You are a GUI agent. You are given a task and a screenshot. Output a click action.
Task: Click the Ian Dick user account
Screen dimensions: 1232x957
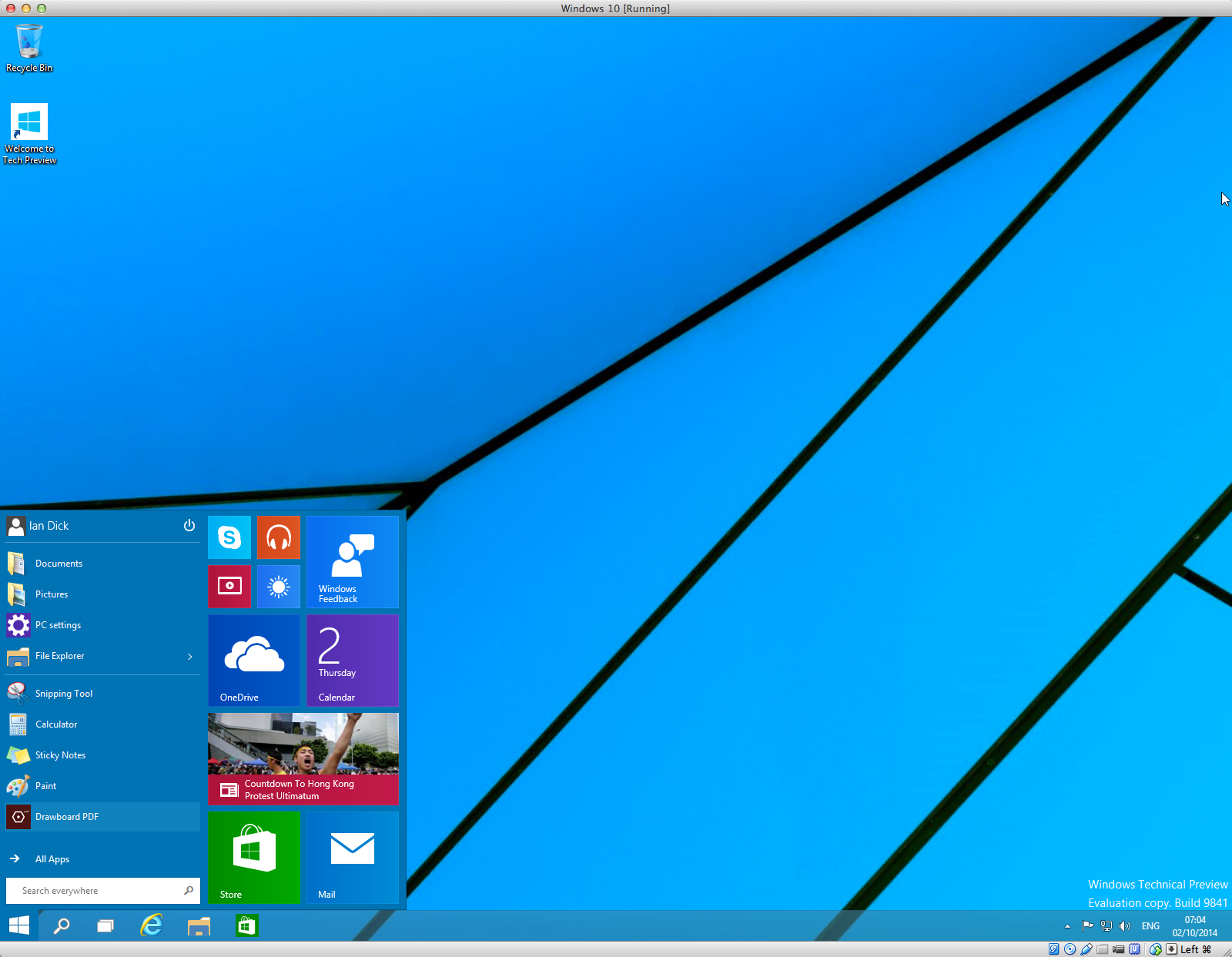pyautogui.click(x=38, y=526)
